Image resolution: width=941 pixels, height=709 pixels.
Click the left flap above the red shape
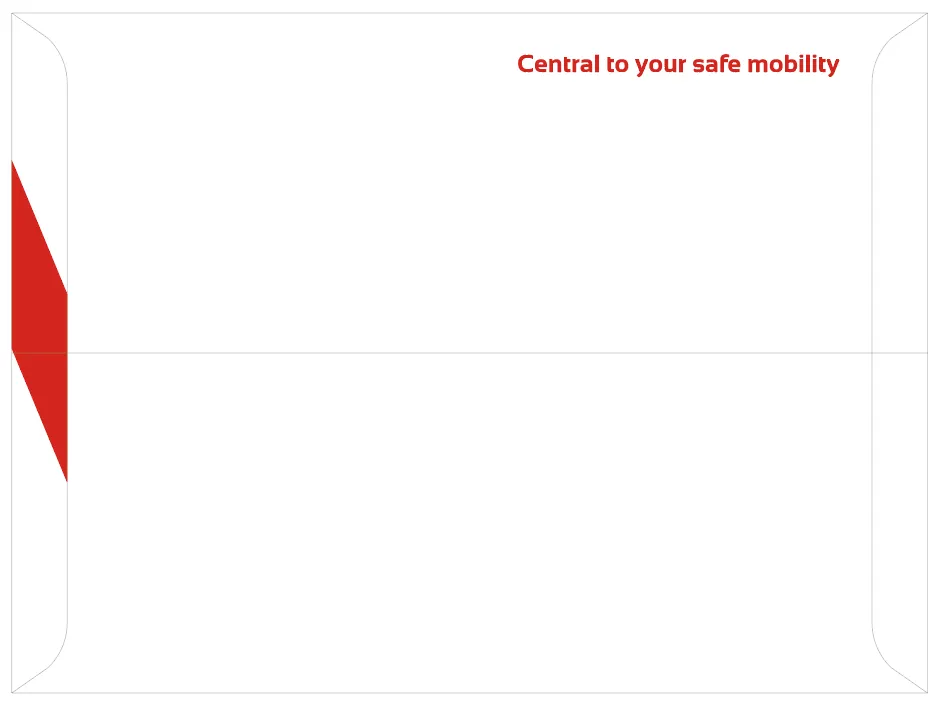(x=38, y=110)
